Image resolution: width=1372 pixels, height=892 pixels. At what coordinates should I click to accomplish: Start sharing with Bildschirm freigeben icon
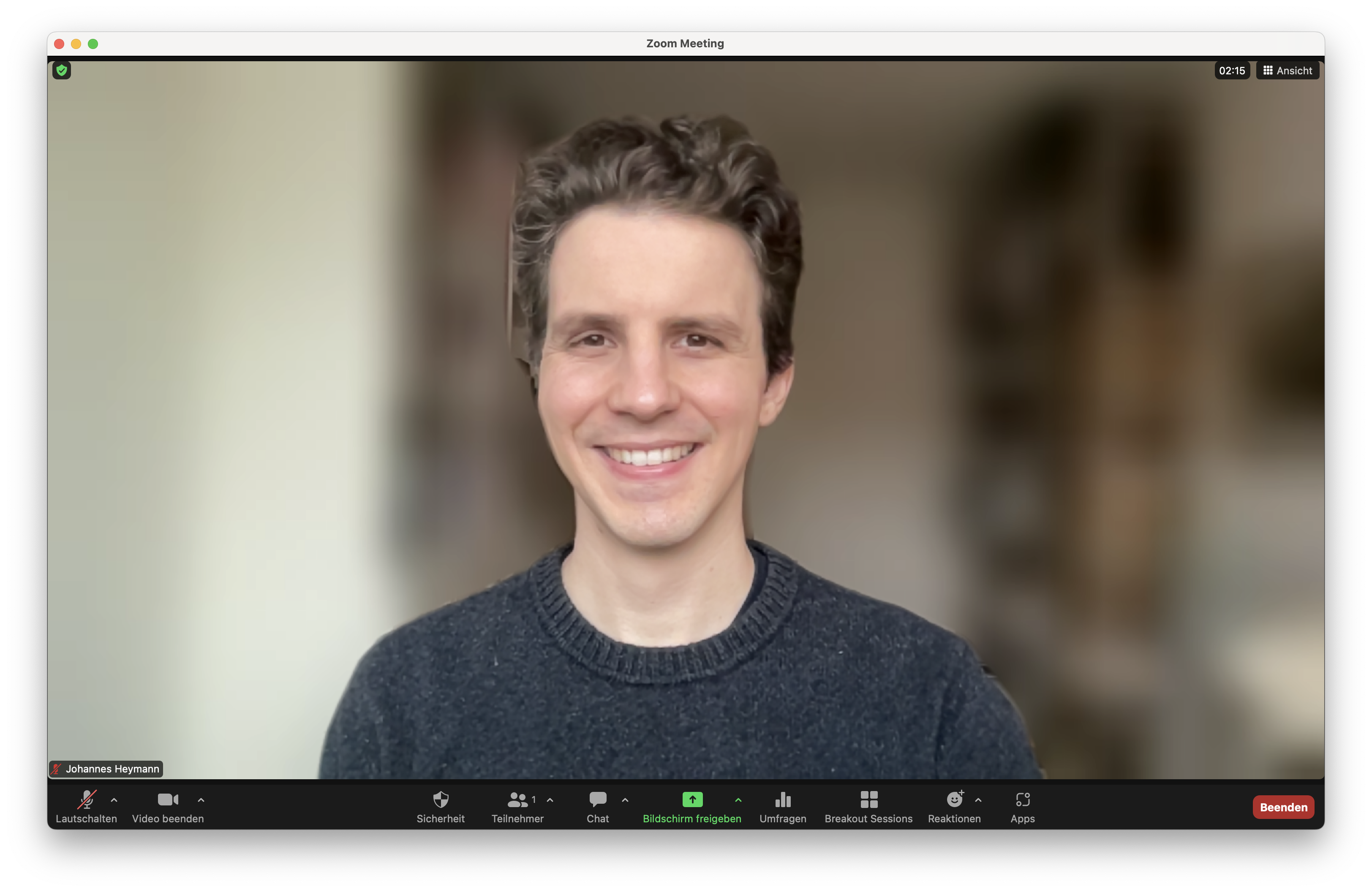[692, 800]
